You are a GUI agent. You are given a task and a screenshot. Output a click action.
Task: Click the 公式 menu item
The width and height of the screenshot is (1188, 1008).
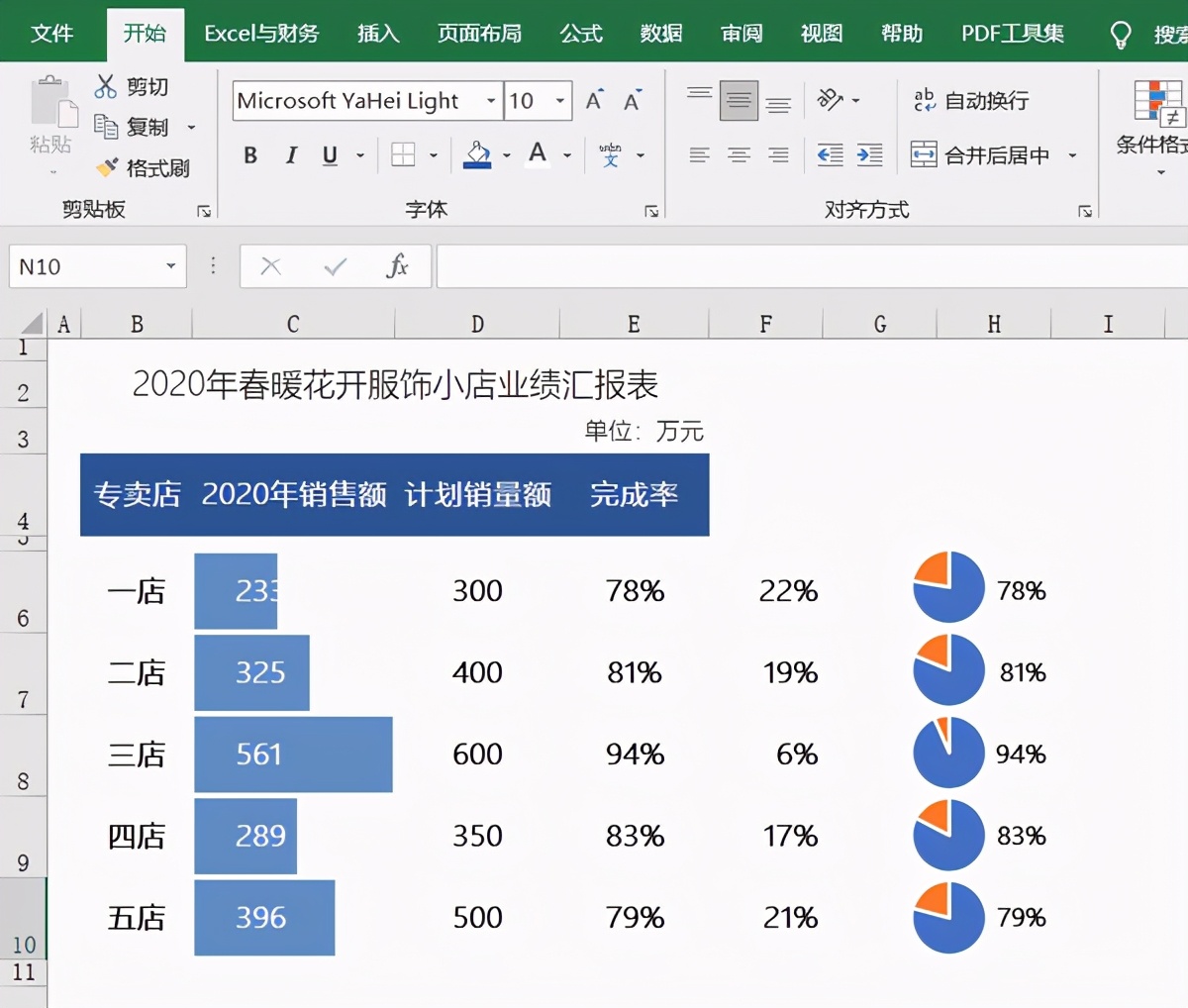tap(581, 33)
